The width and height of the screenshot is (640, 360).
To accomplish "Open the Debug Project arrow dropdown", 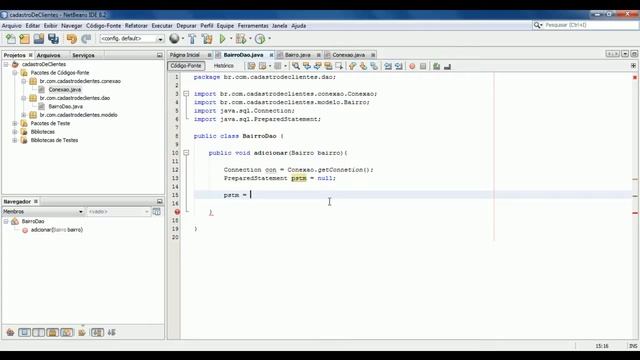I will pos(250,39).
